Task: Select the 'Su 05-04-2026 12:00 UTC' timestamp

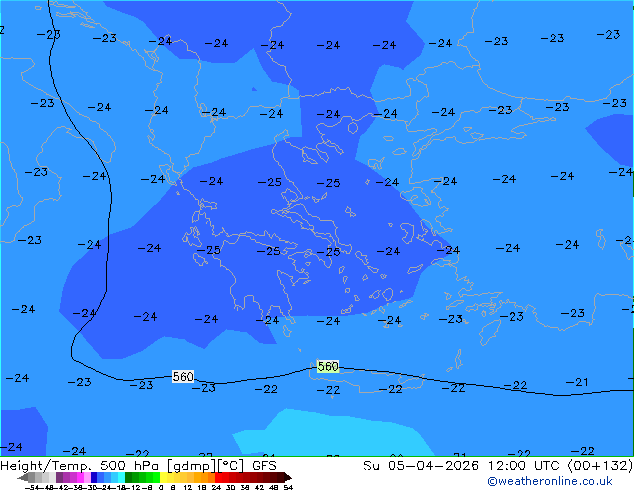Action: pyautogui.click(x=463, y=466)
